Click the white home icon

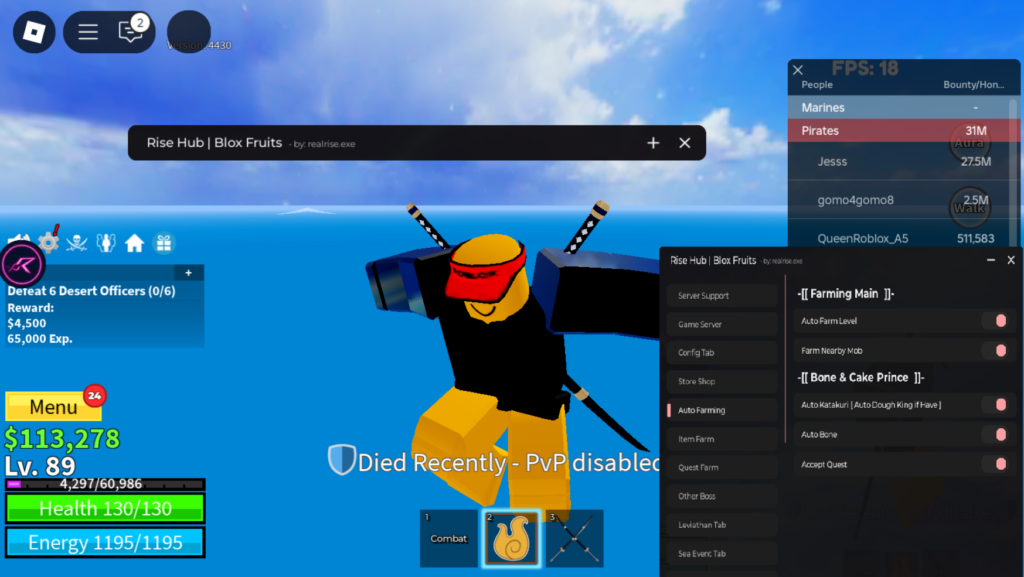135,243
